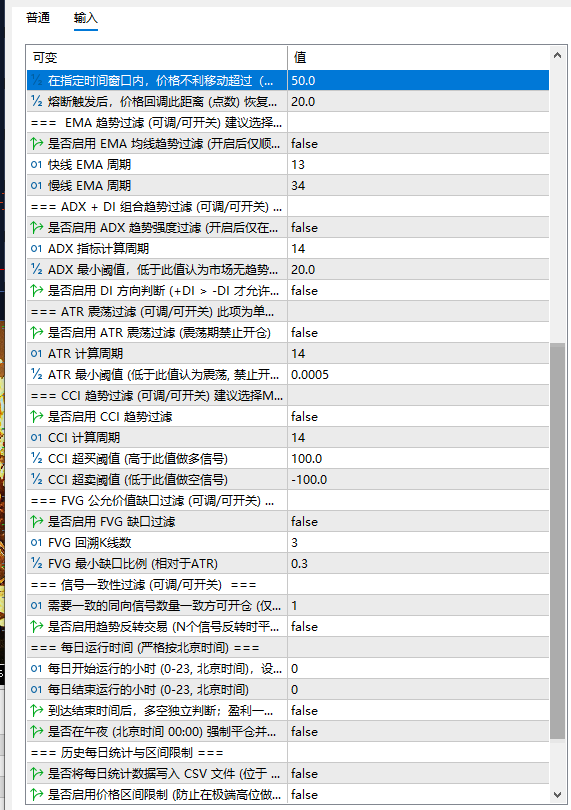Image resolution: width=571 pixels, height=810 pixels.
Task: Select the 每日运行时间 section header row
Action: click(x=288, y=647)
